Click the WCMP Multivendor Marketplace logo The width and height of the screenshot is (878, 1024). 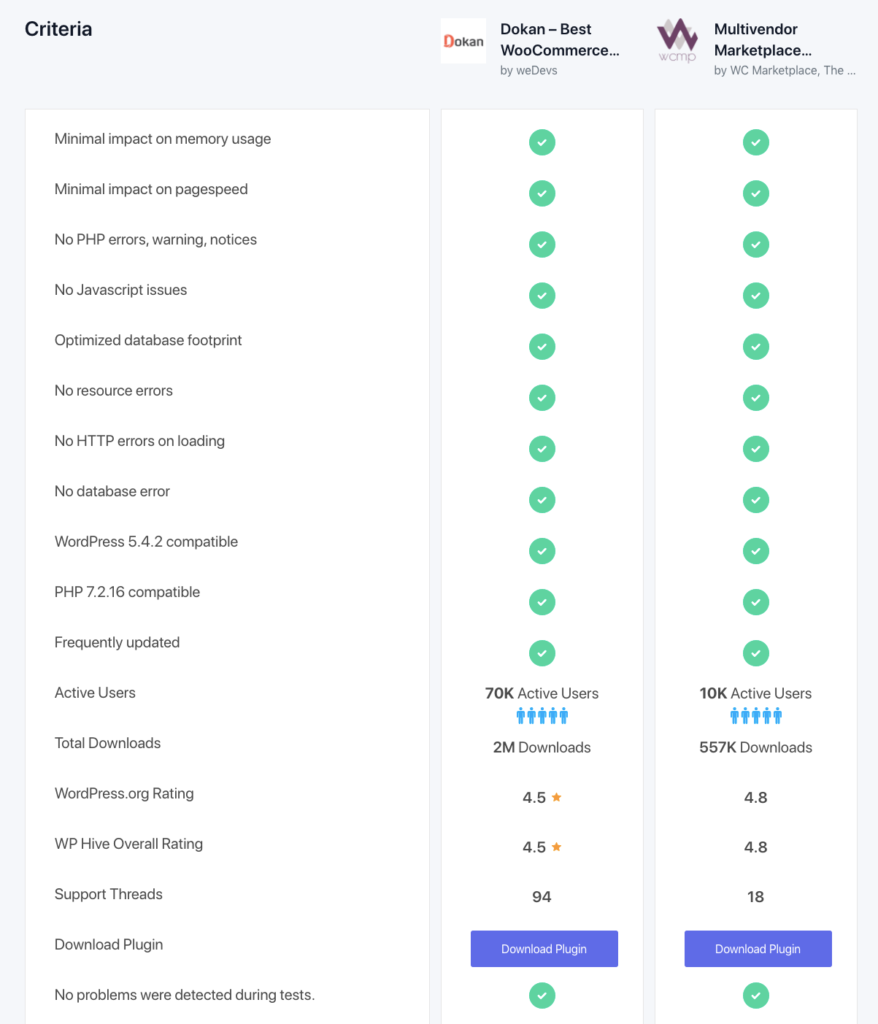(677, 40)
